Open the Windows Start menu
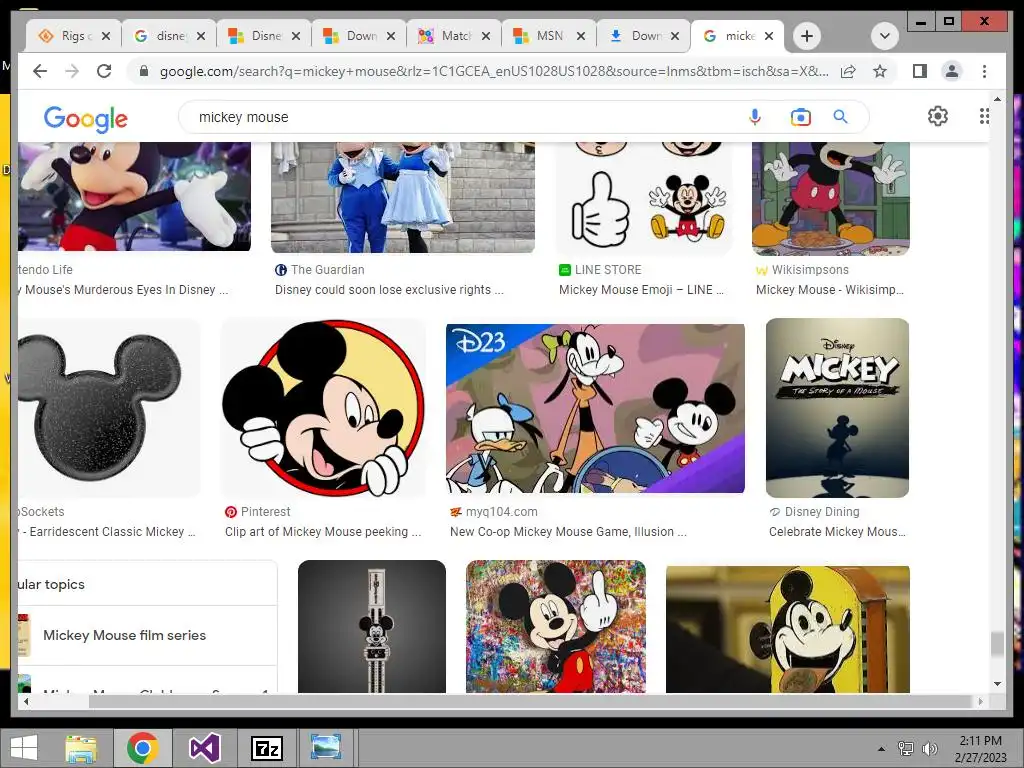The height and width of the screenshot is (768, 1024). pyautogui.click(x=24, y=748)
